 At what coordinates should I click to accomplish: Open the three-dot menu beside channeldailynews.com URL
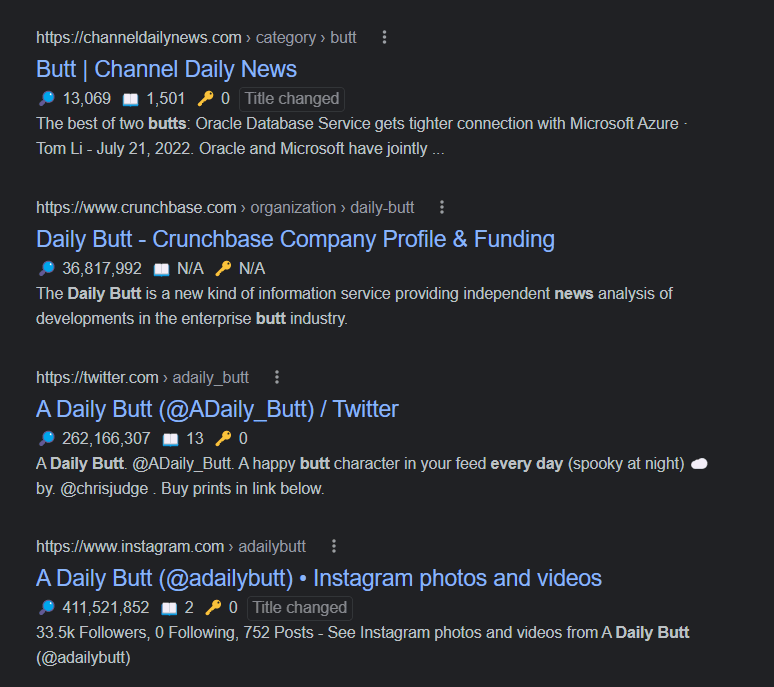click(384, 38)
